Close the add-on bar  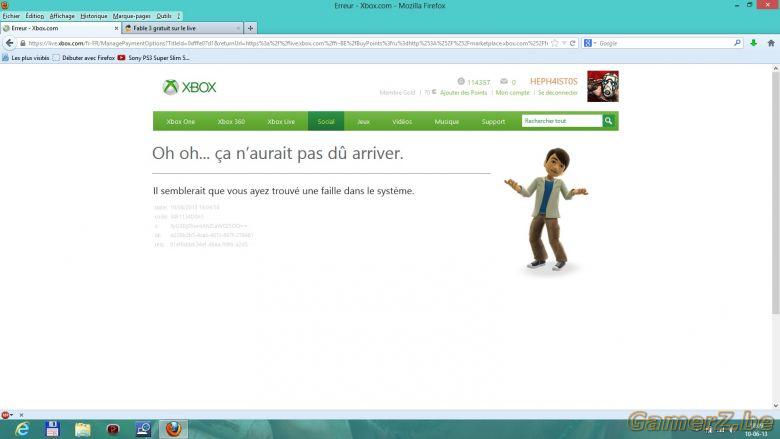(21, 415)
